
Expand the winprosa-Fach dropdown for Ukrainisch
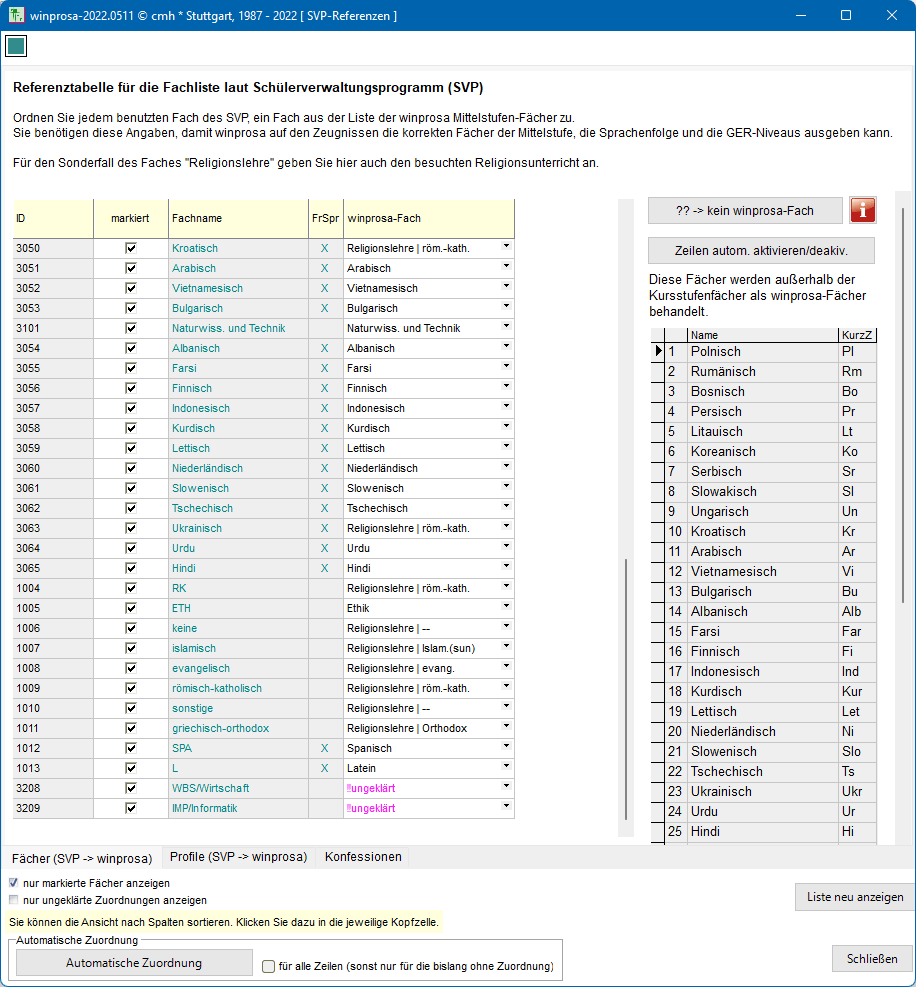point(506,526)
